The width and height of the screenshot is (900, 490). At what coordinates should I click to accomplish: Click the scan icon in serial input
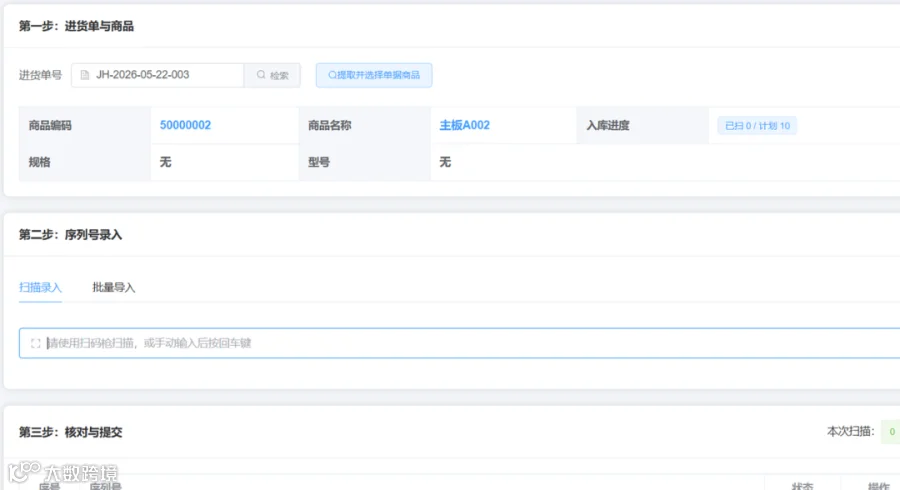pos(36,343)
